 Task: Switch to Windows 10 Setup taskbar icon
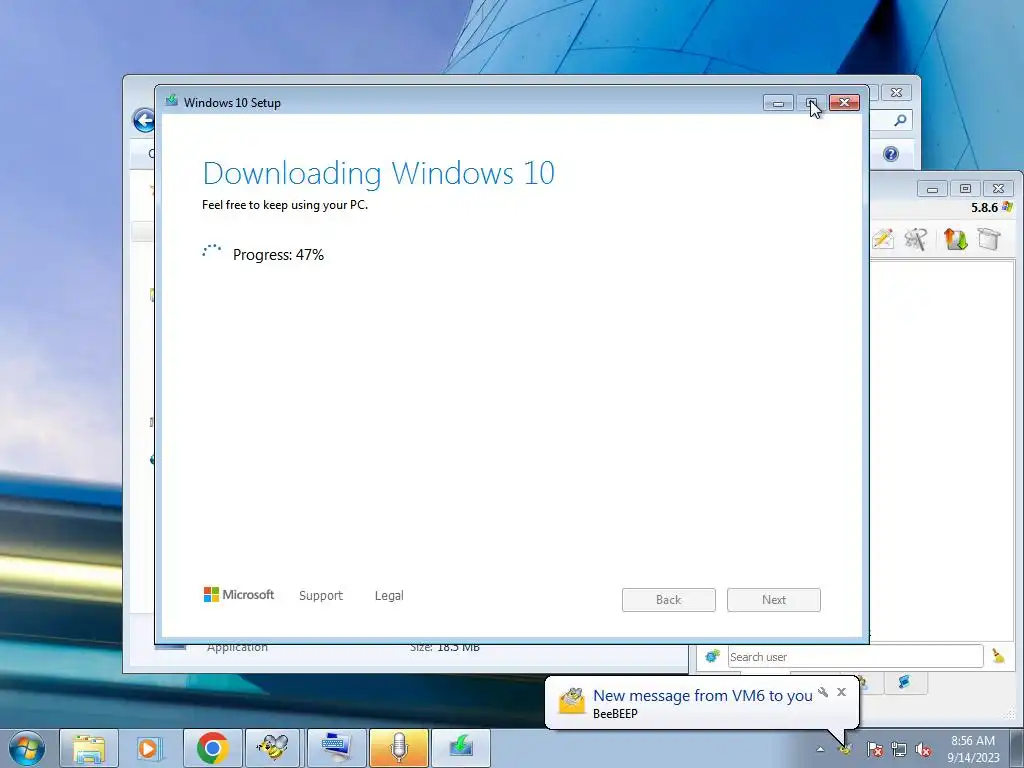(461, 748)
